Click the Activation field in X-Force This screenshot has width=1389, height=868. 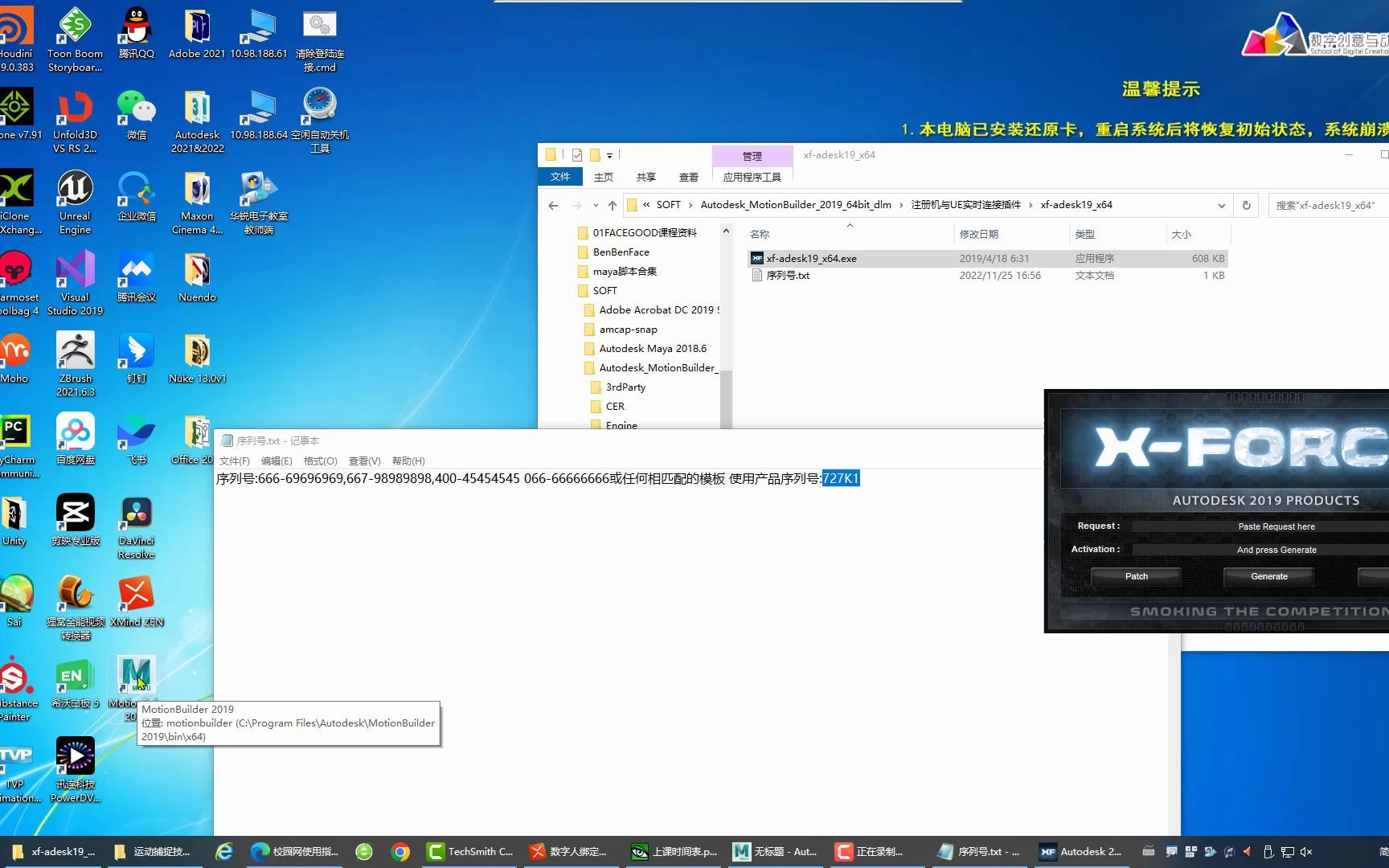(x=1260, y=550)
